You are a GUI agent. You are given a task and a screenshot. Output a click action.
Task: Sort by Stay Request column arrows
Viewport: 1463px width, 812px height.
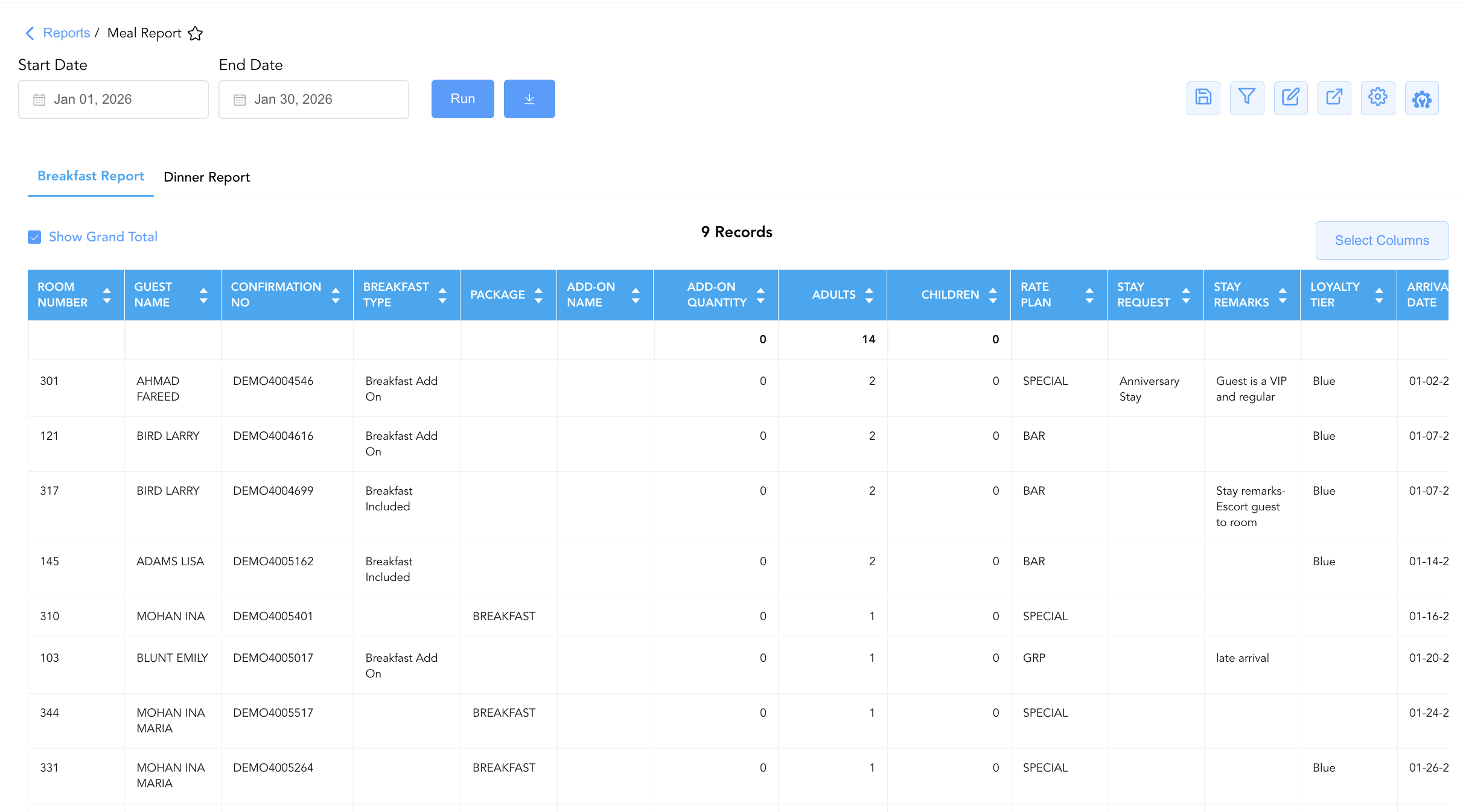click(1186, 295)
